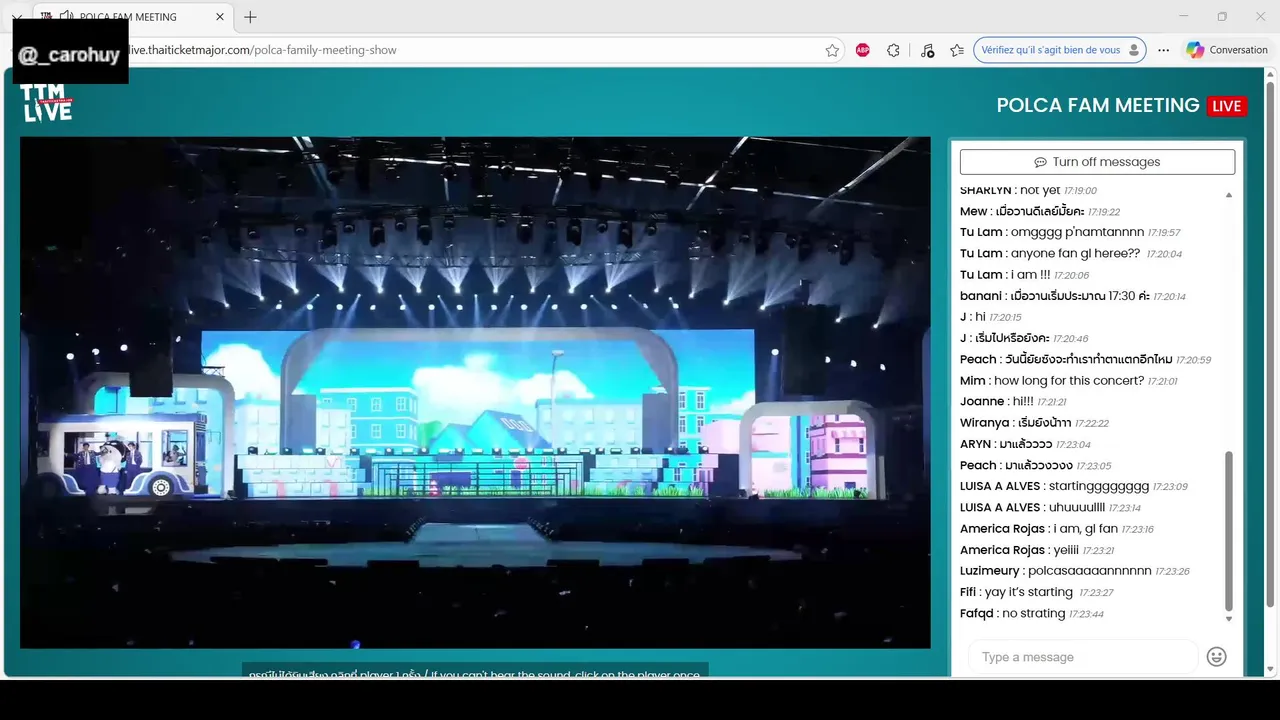The height and width of the screenshot is (720, 1280).
Task: Open the emoji picker in chat
Action: 1216,657
